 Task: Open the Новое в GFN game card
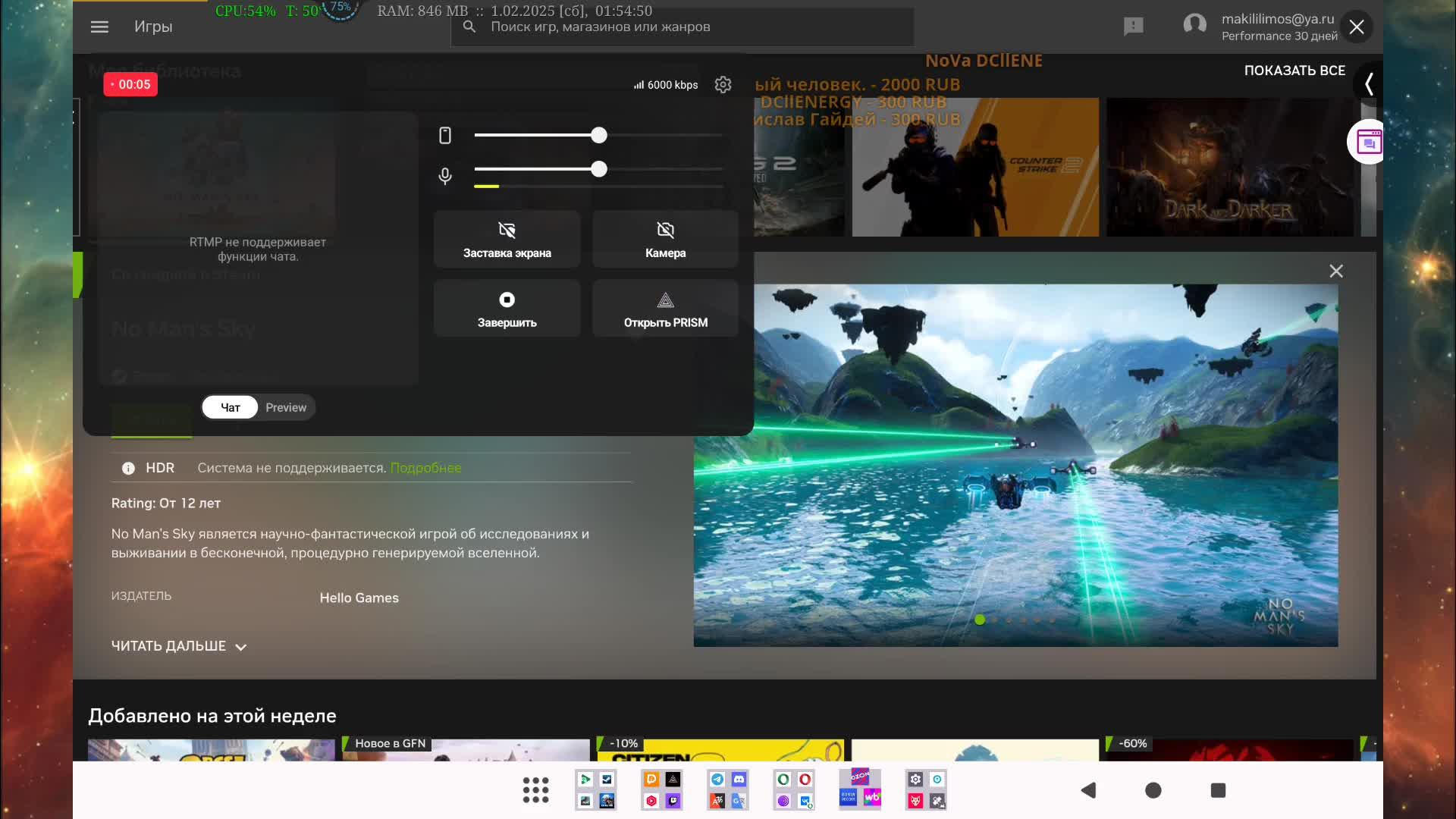pyautogui.click(x=466, y=750)
